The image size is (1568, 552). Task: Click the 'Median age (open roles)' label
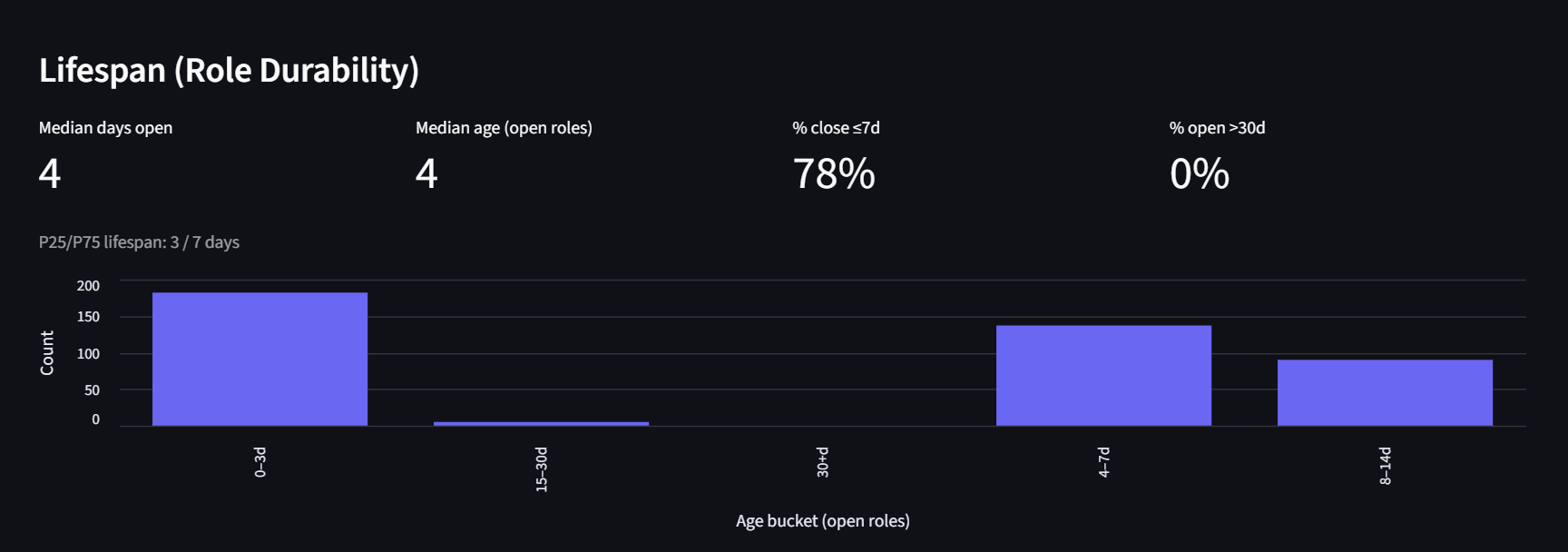(x=504, y=128)
